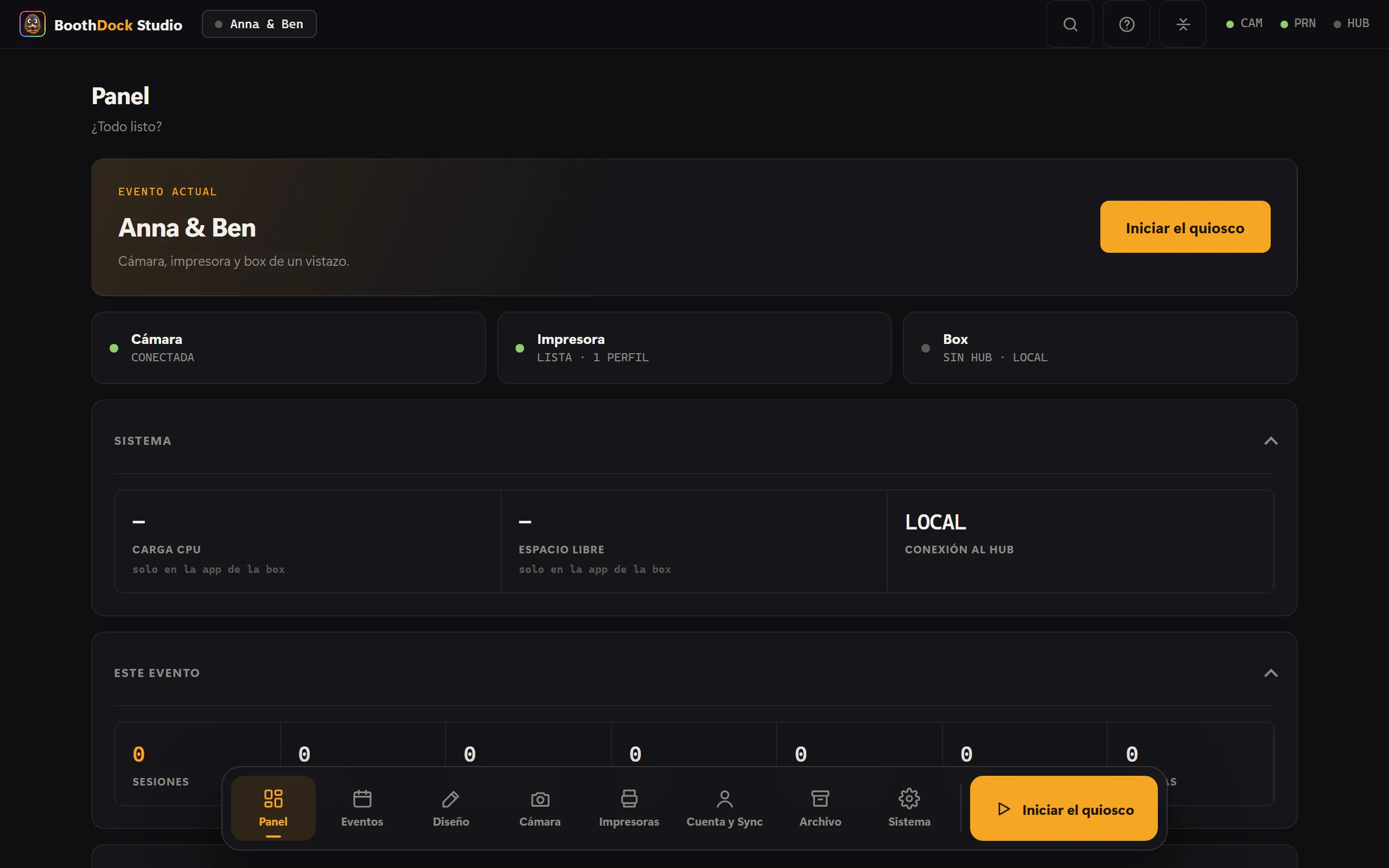Open the Cámara tab in dock
Viewport: 1389px width, 868px height.
pyautogui.click(x=540, y=808)
